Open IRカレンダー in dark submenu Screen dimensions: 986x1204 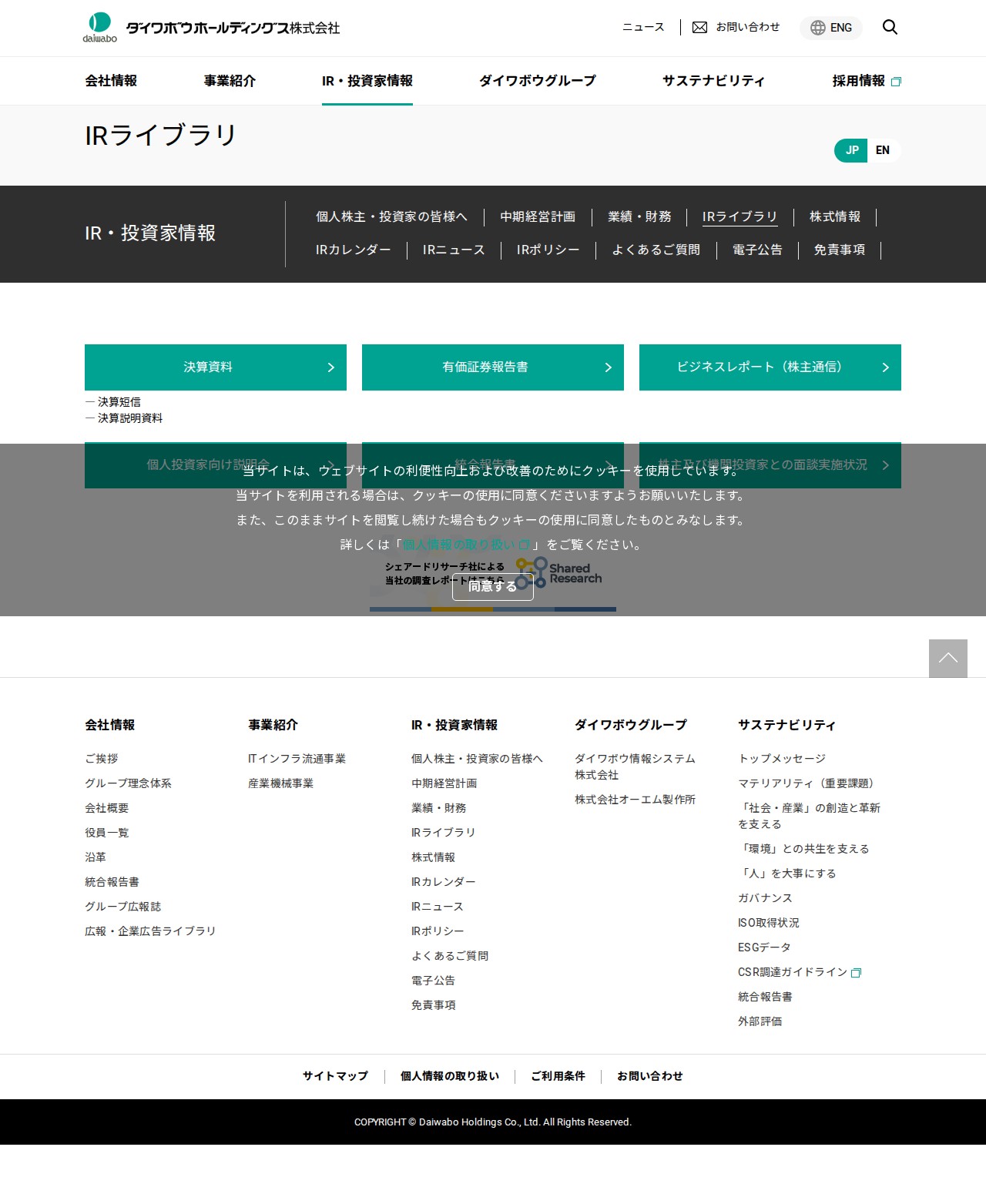[x=354, y=250]
